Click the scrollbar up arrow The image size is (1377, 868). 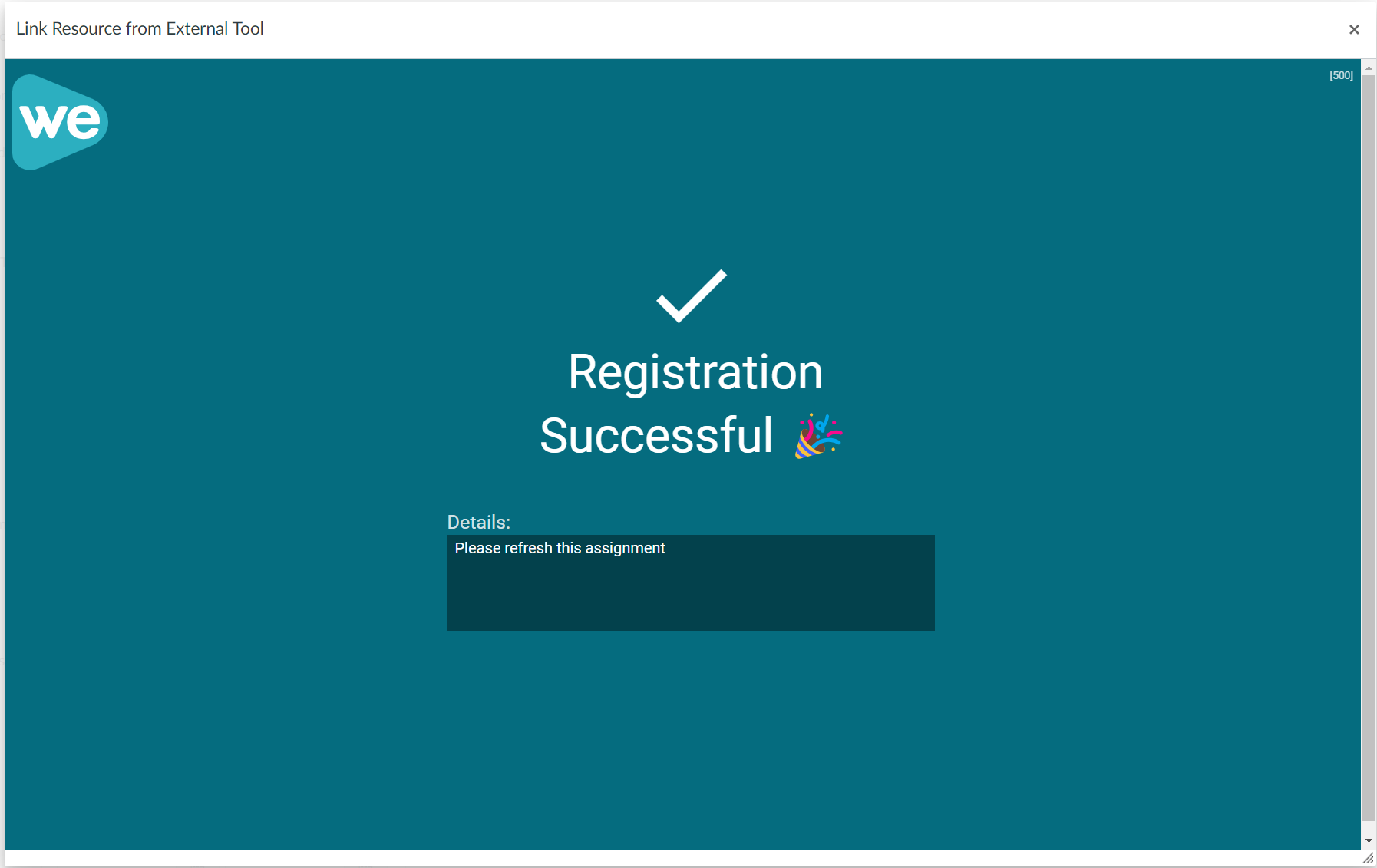tap(1369, 68)
